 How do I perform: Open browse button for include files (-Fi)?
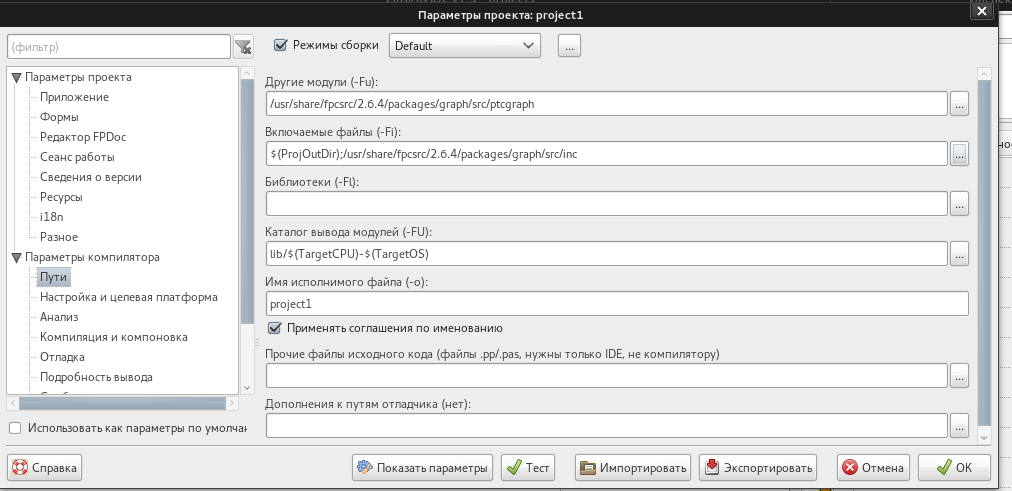[x=959, y=153]
